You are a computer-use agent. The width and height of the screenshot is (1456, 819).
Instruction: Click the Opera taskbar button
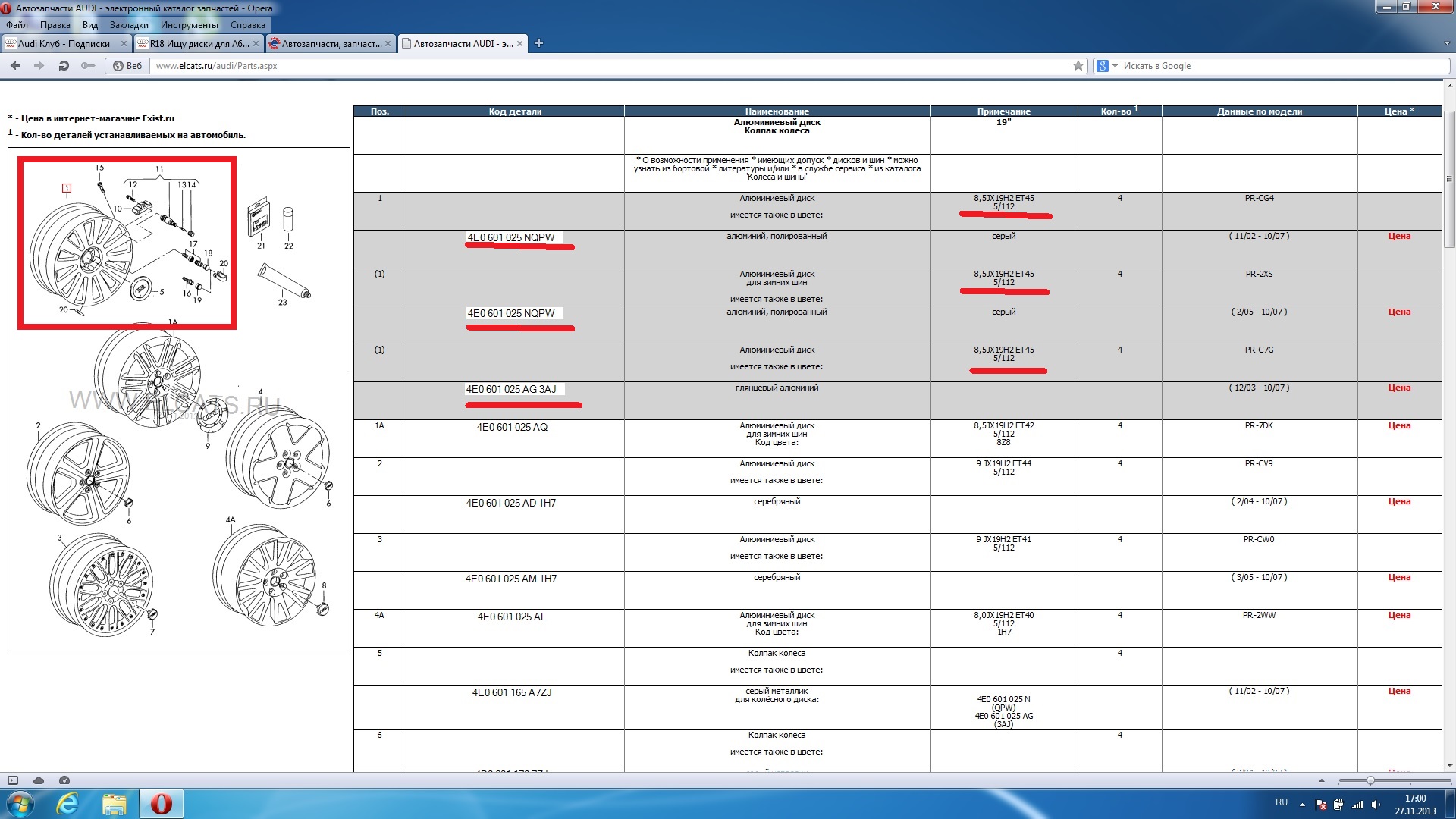161,804
